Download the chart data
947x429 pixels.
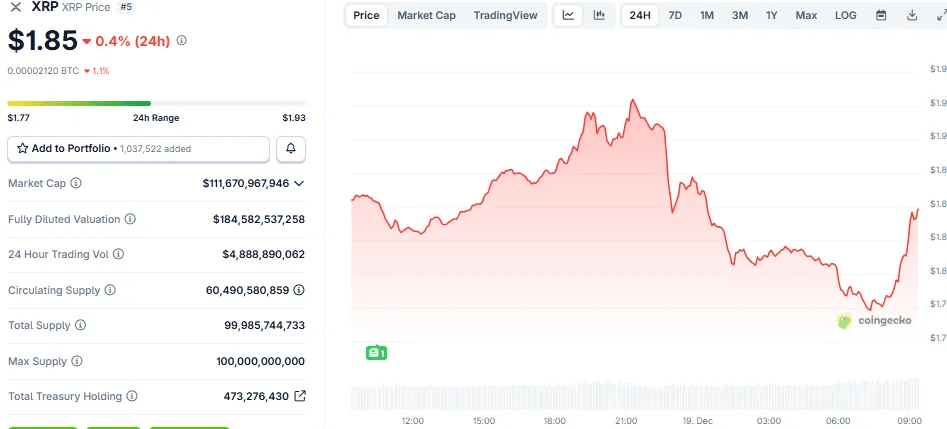pos(912,15)
